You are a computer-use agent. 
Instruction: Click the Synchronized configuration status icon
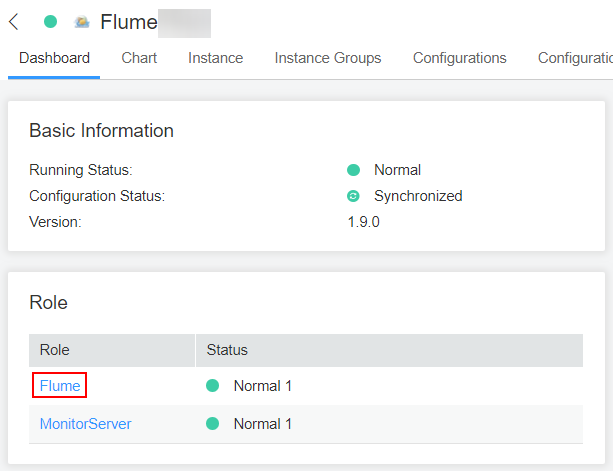(353, 196)
